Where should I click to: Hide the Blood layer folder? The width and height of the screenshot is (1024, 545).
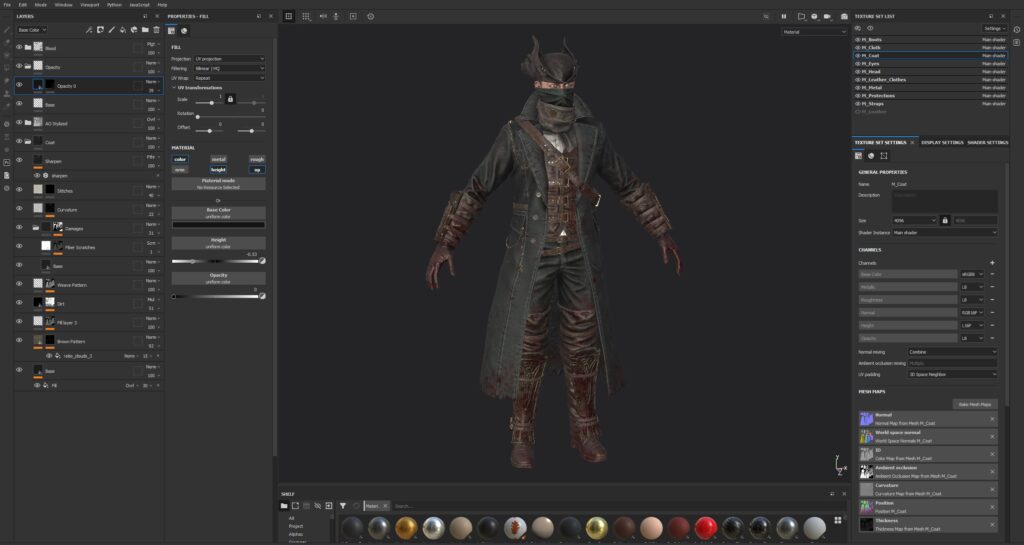[x=19, y=47]
